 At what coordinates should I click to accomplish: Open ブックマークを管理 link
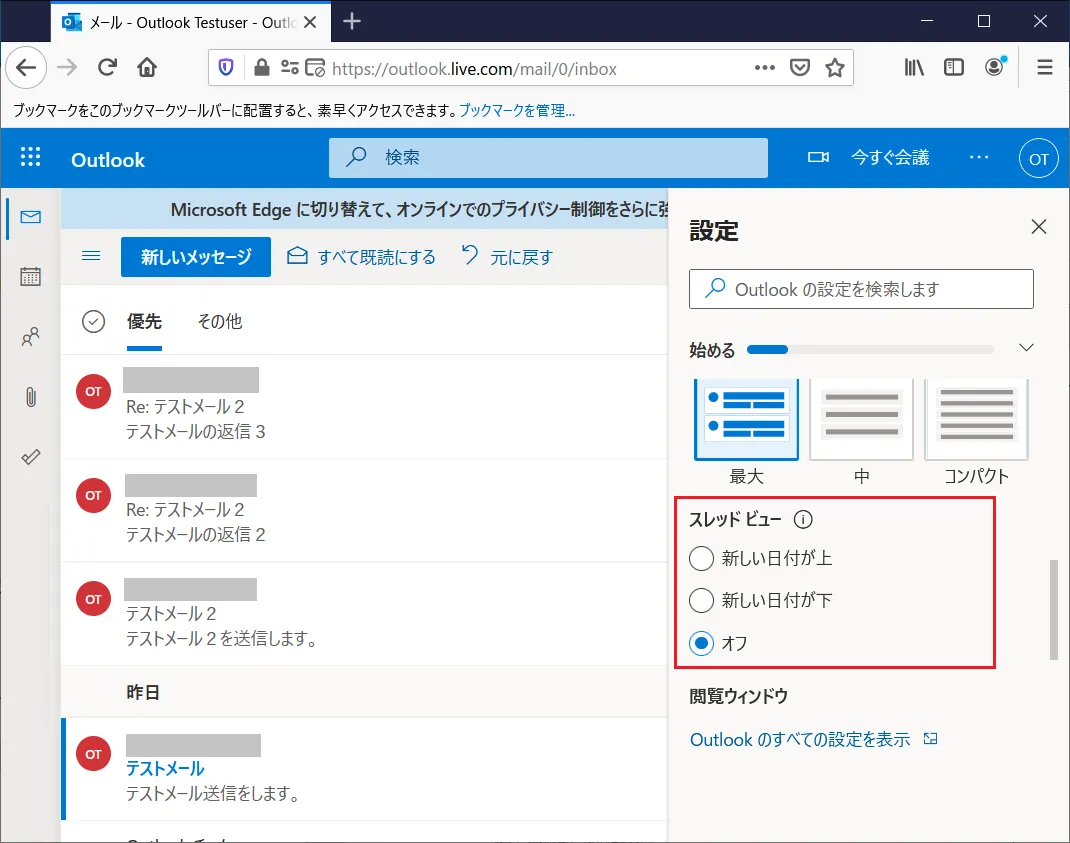point(517,111)
